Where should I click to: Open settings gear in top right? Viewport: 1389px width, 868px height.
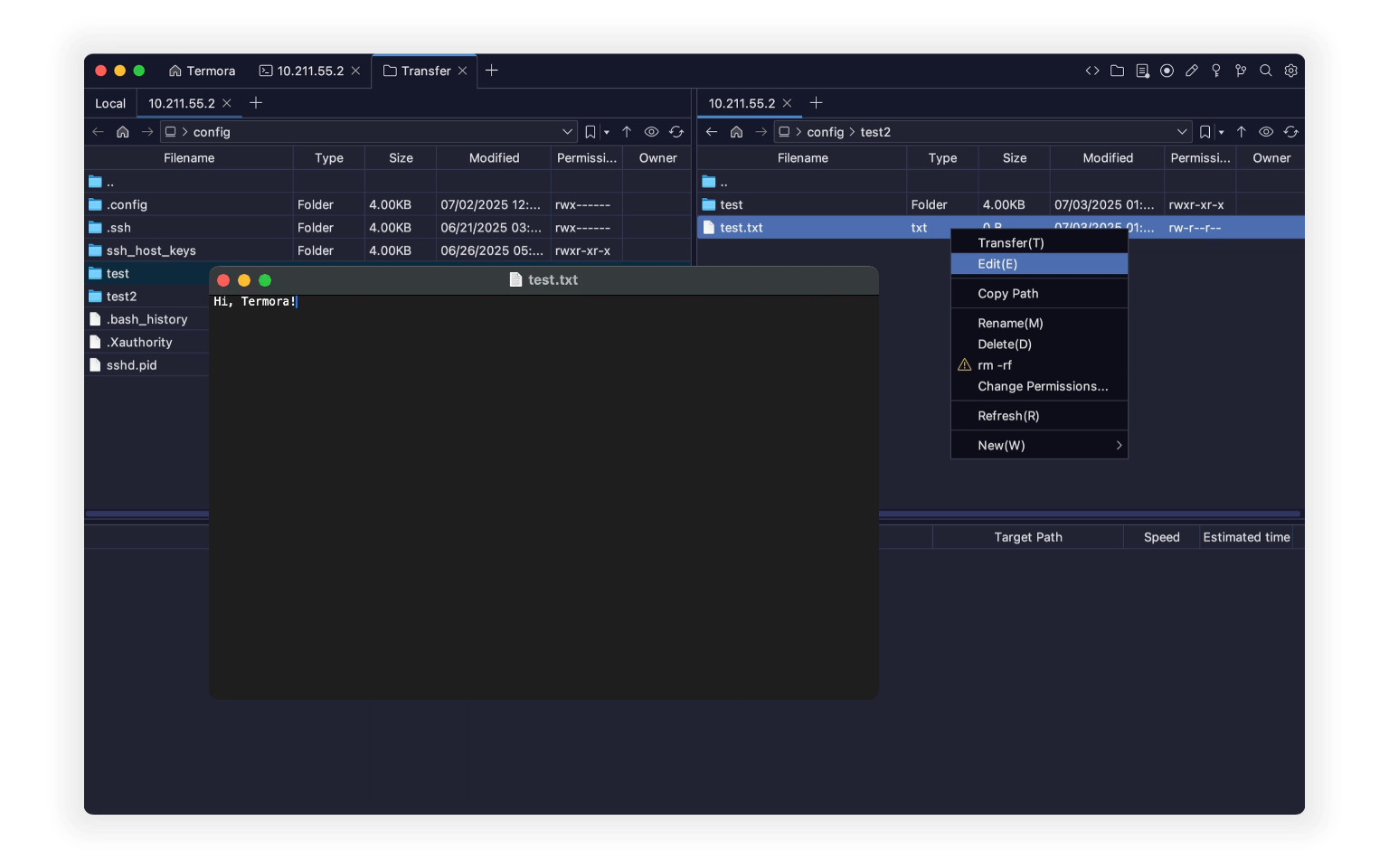point(1290,71)
